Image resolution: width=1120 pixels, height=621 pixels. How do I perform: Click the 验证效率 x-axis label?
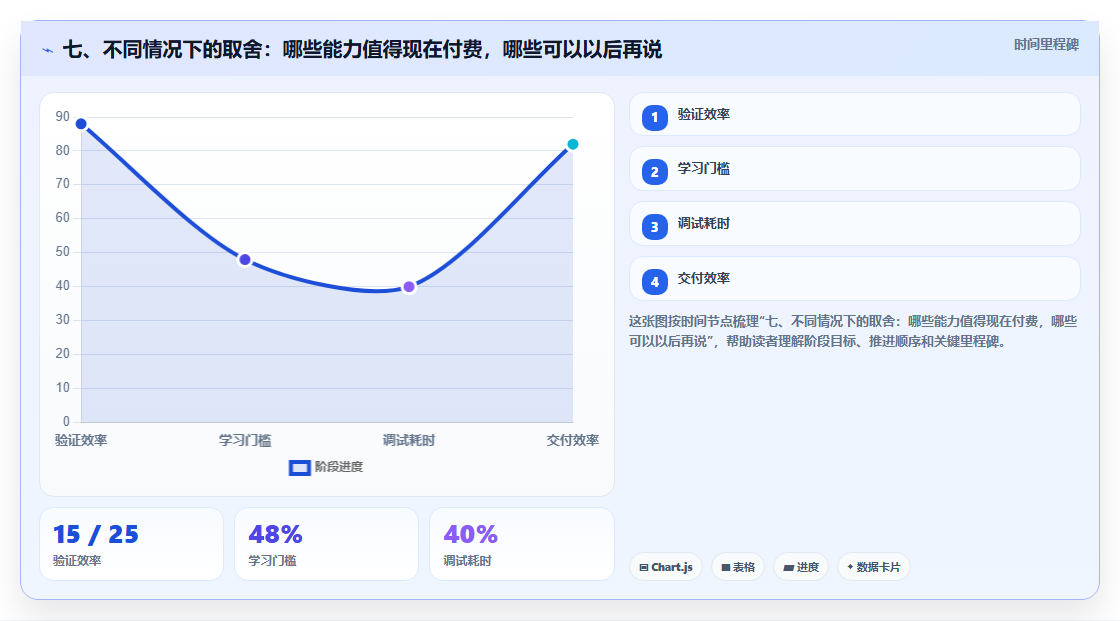coord(81,441)
